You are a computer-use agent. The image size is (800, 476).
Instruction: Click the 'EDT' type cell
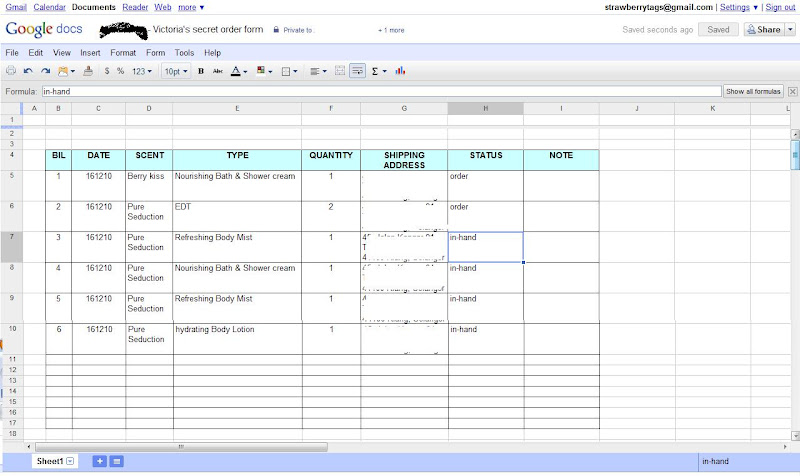pos(237,216)
